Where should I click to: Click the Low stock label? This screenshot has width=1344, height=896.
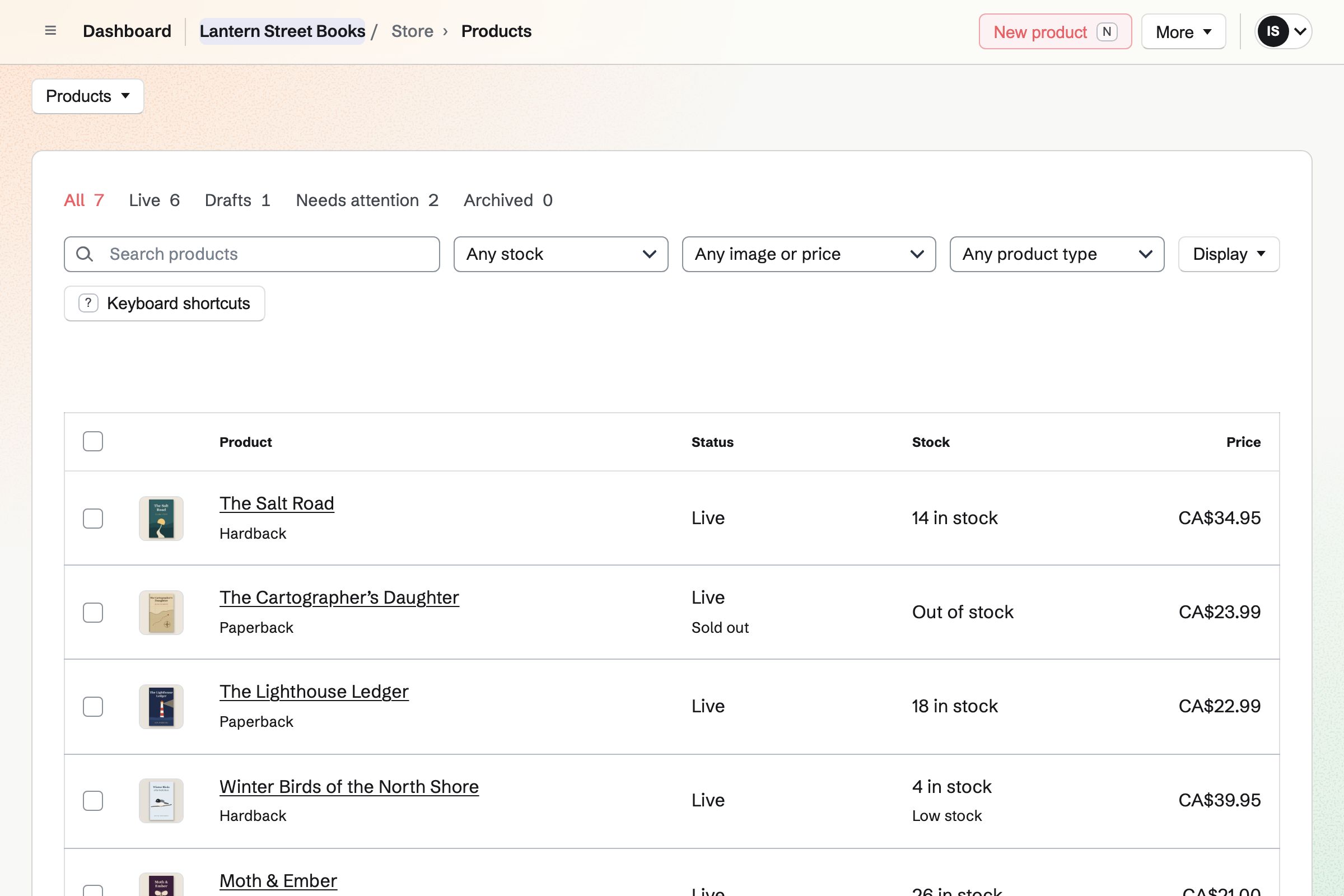tap(946, 815)
